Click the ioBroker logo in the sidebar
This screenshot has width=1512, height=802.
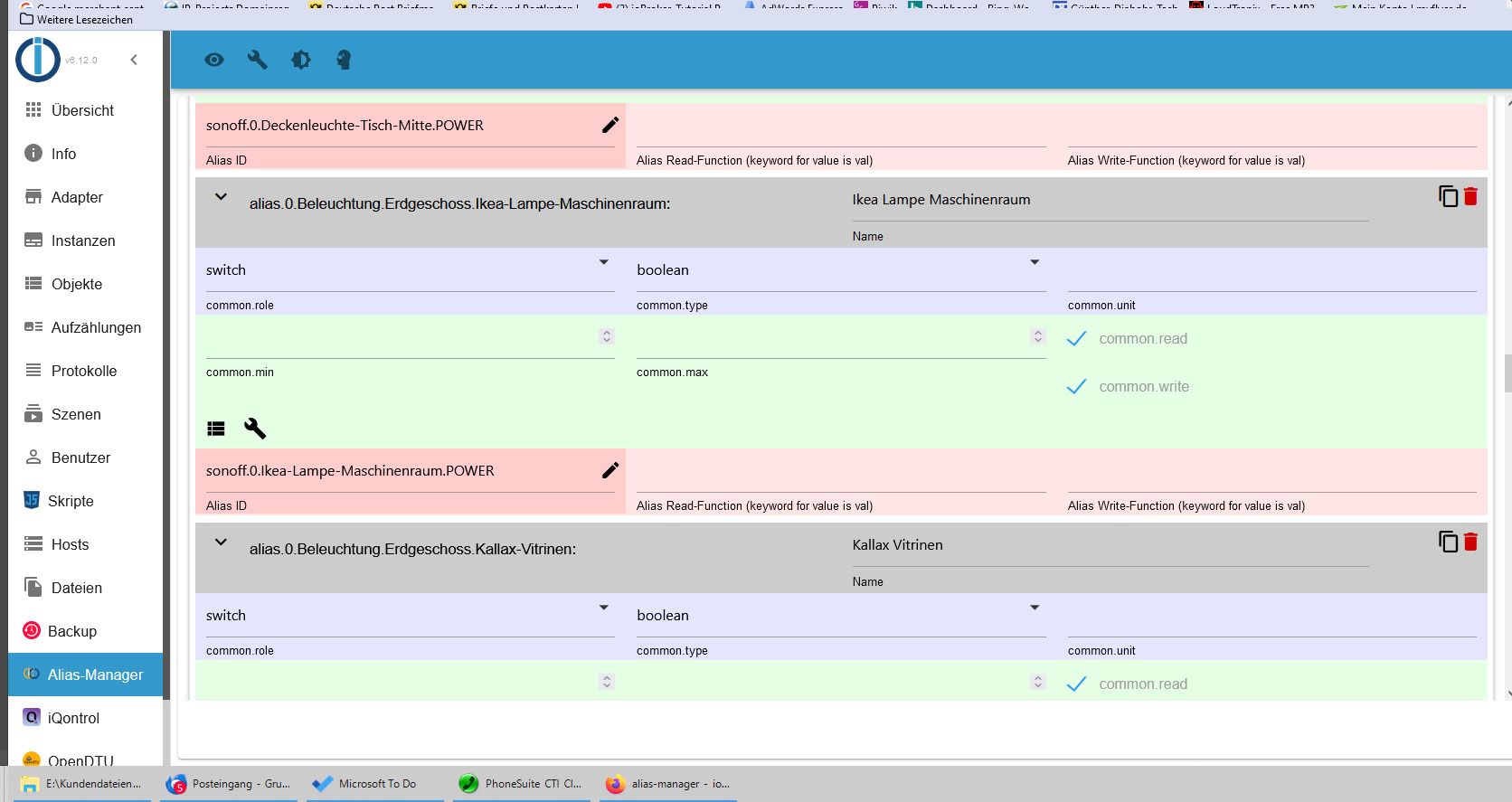(38, 60)
